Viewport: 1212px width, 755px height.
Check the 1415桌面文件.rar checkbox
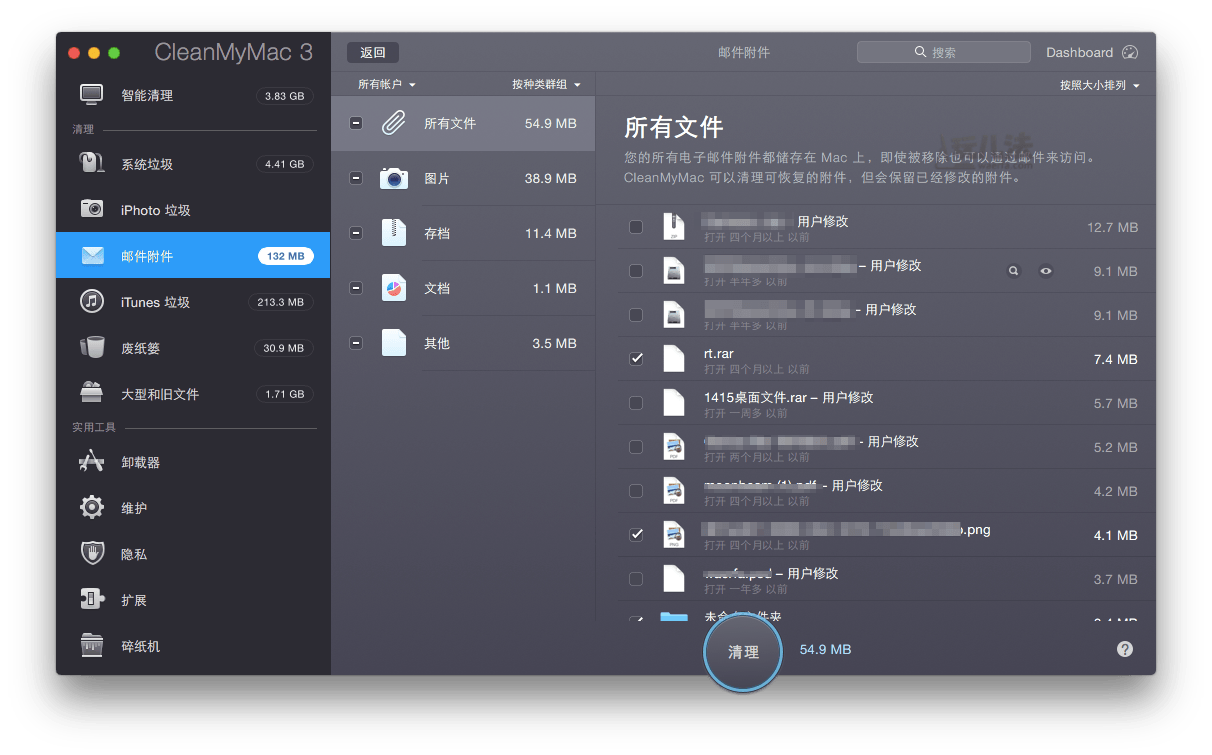636,402
